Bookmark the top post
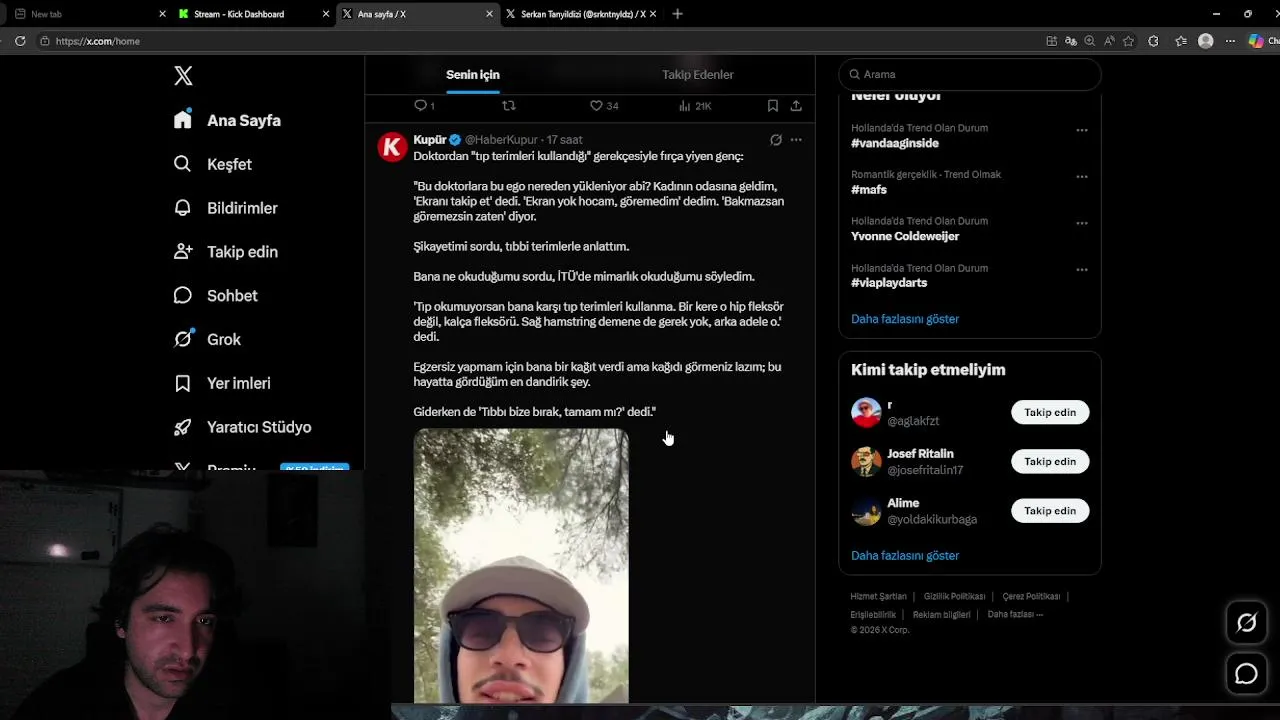 (773, 105)
